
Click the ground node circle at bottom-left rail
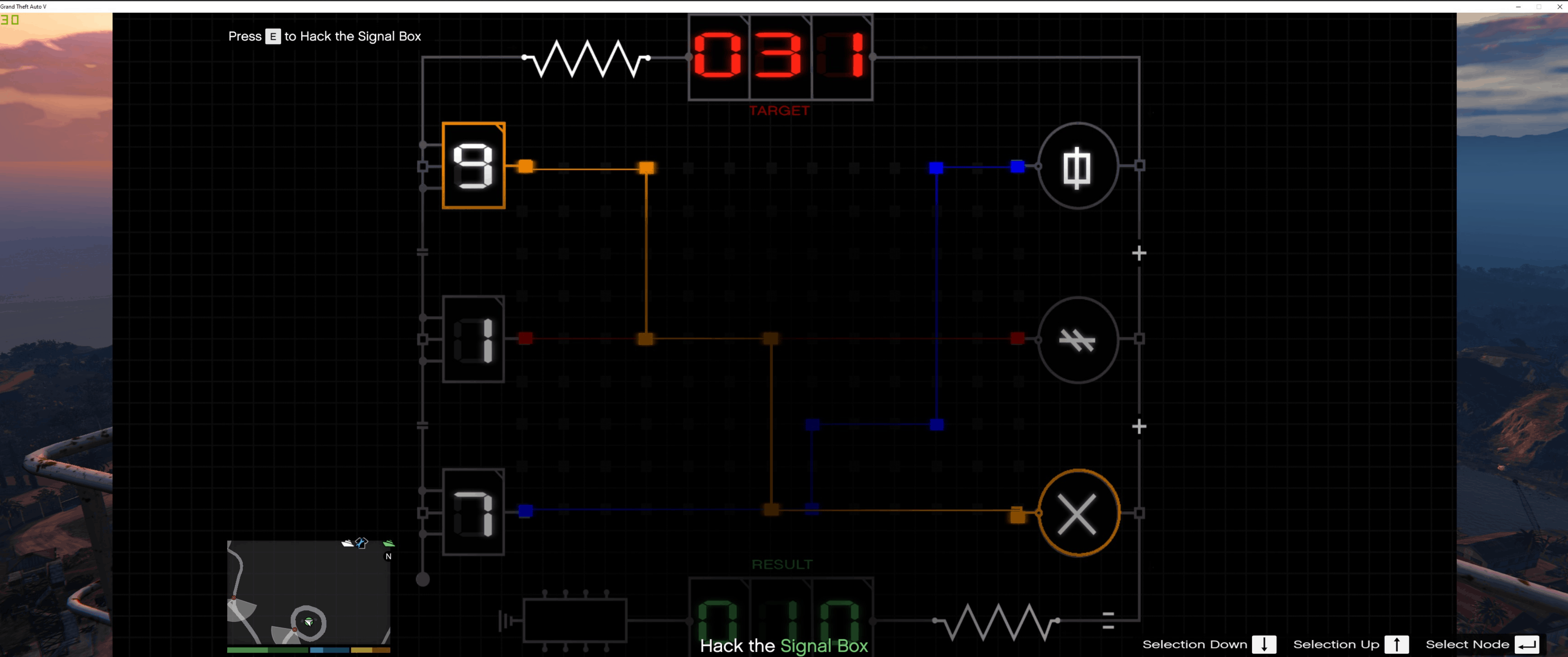click(x=422, y=579)
